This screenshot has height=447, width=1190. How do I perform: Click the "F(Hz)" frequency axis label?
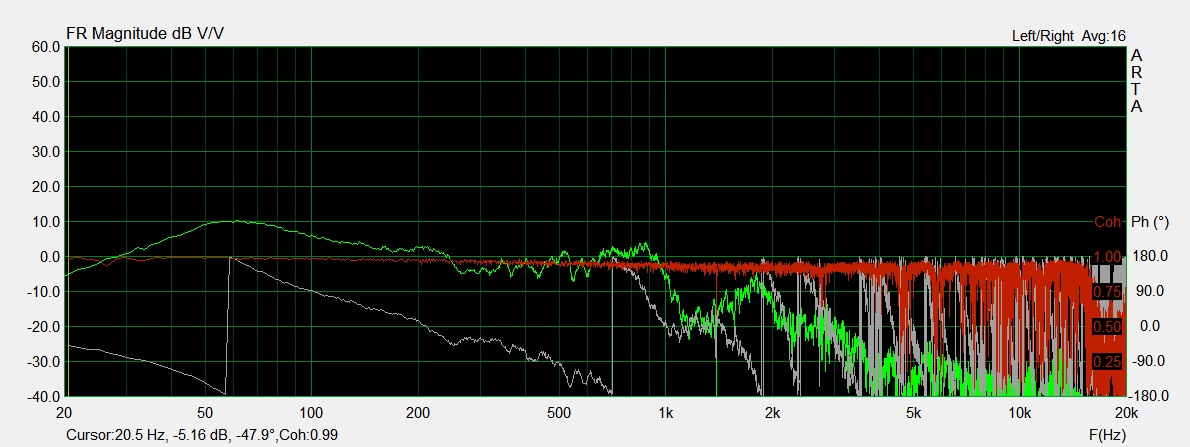pyautogui.click(x=1107, y=435)
